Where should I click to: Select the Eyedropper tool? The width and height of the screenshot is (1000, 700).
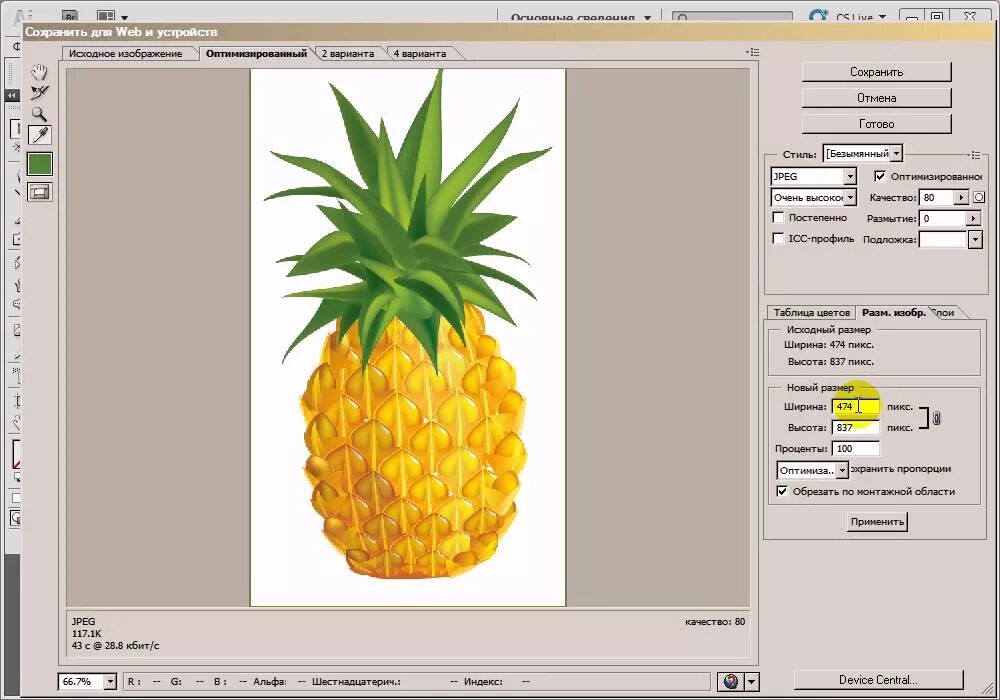point(40,135)
